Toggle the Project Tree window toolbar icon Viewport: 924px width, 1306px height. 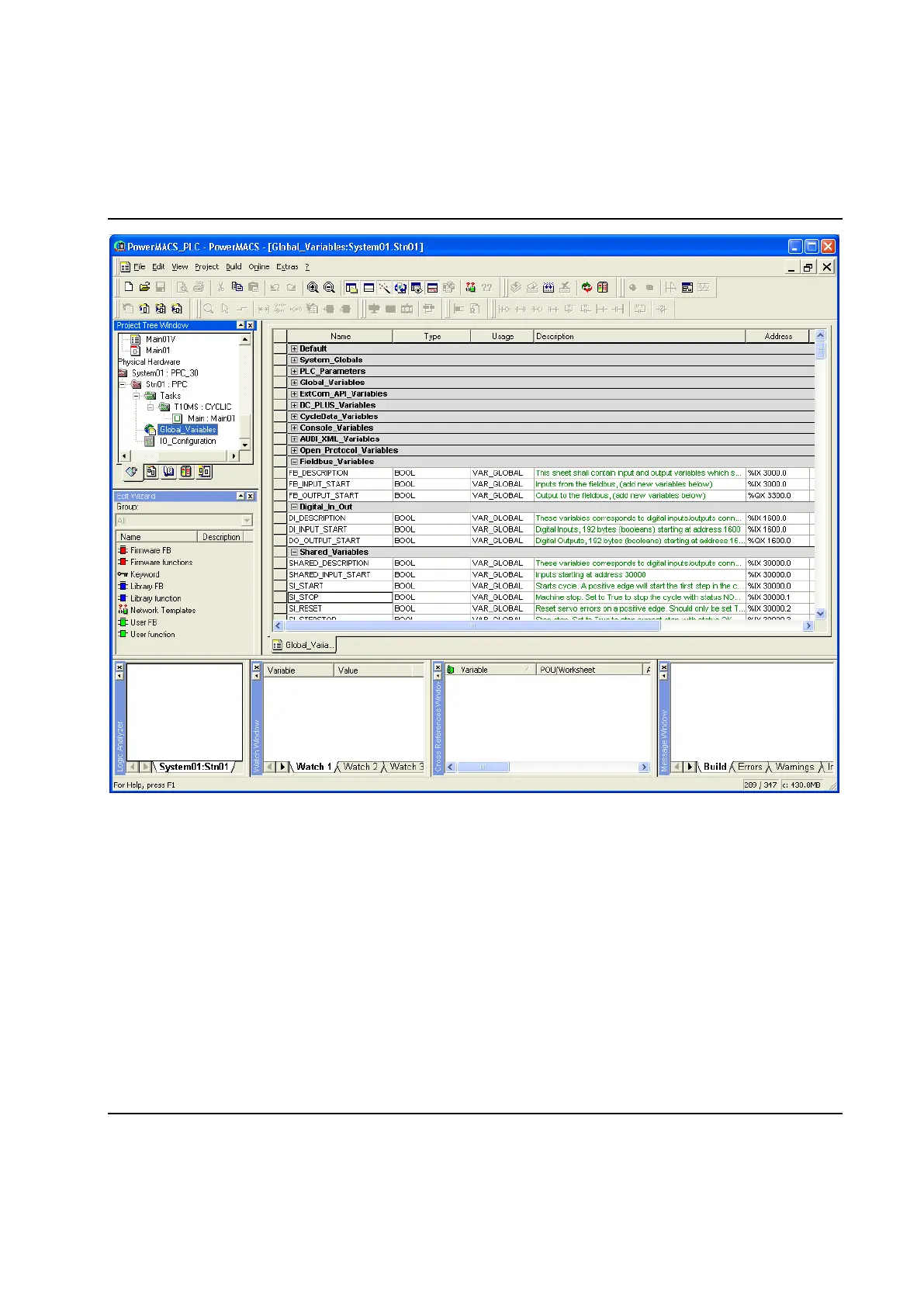pyautogui.click(x=351, y=287)
